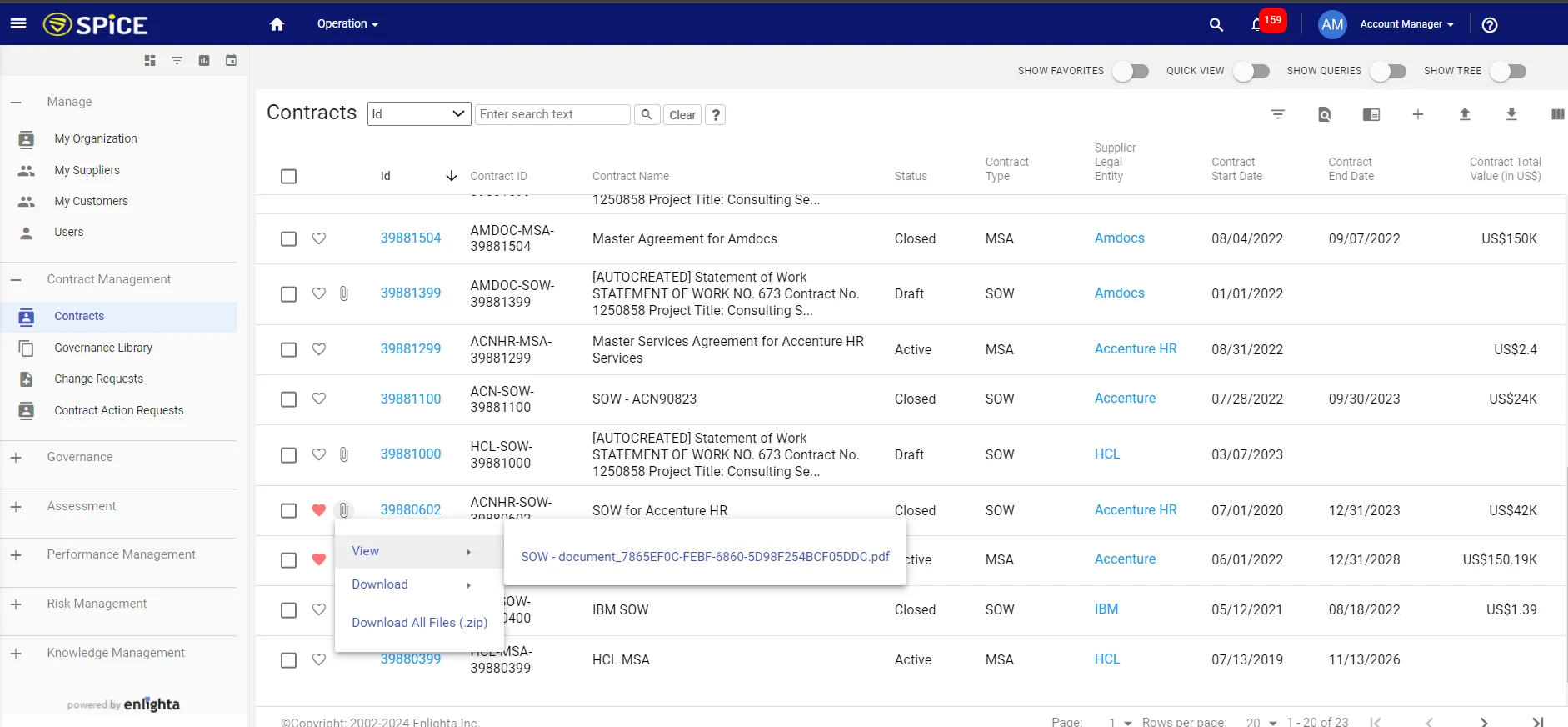The image size is (1568, 727).
Task: Expand the Operation menu in top bar
Action: 347,24
